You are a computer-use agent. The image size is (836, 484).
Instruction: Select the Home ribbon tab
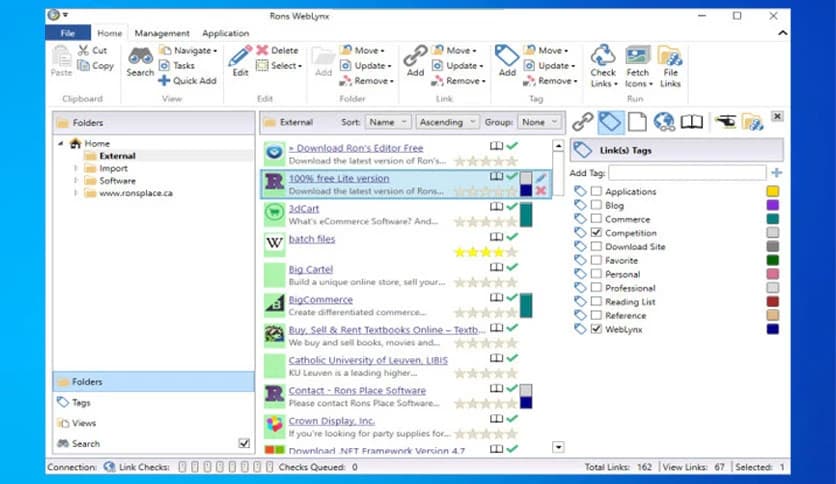[109, 33]
